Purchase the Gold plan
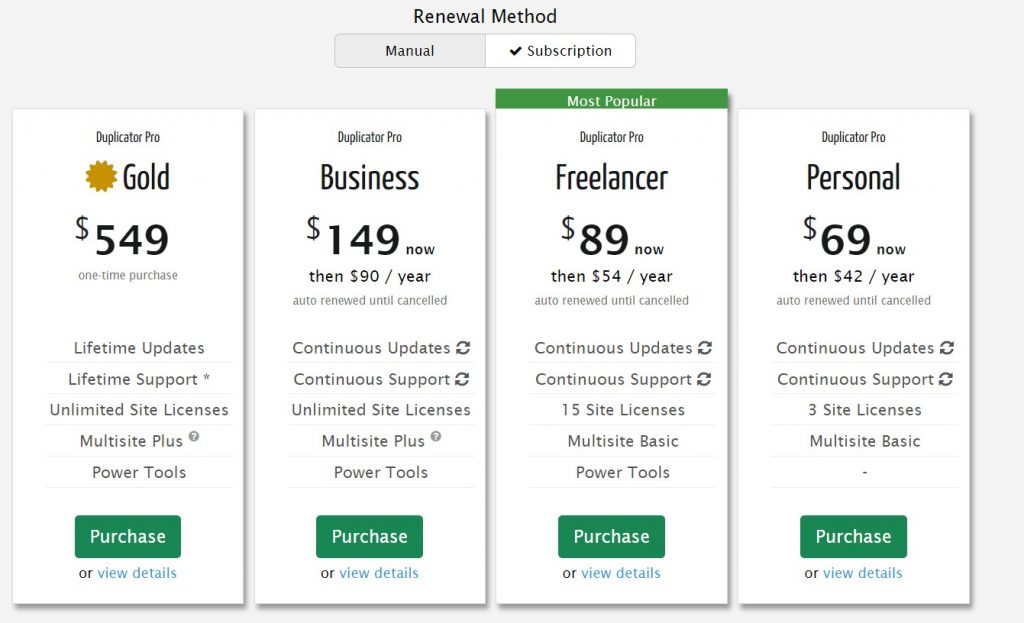Screen dimensions: 1024x623 pyautogui.click(x=128, y=537)
